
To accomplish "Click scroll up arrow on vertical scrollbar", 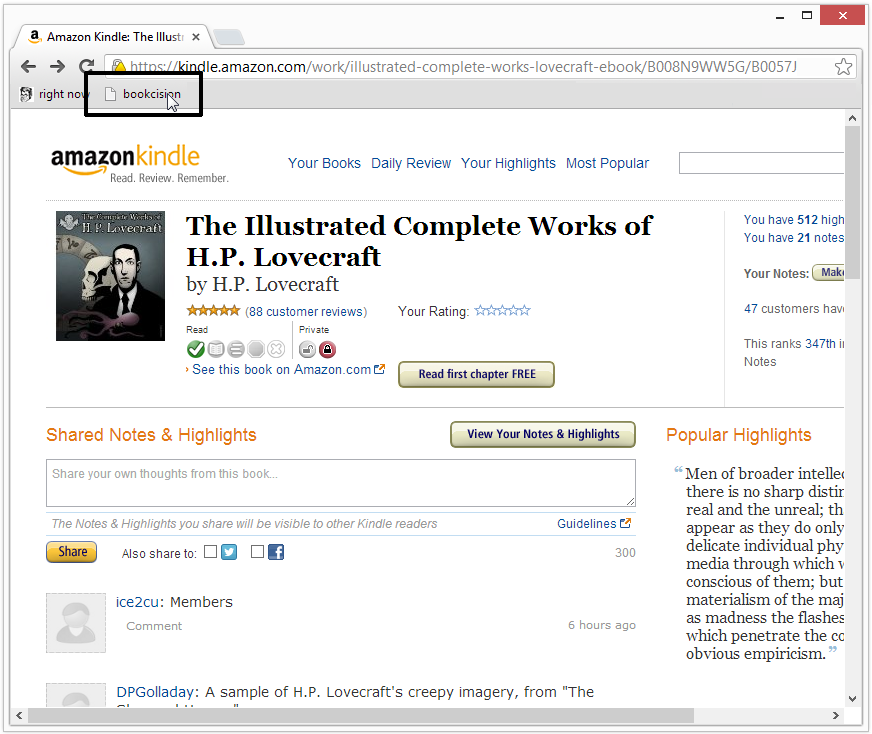I will tap(852, 118).
